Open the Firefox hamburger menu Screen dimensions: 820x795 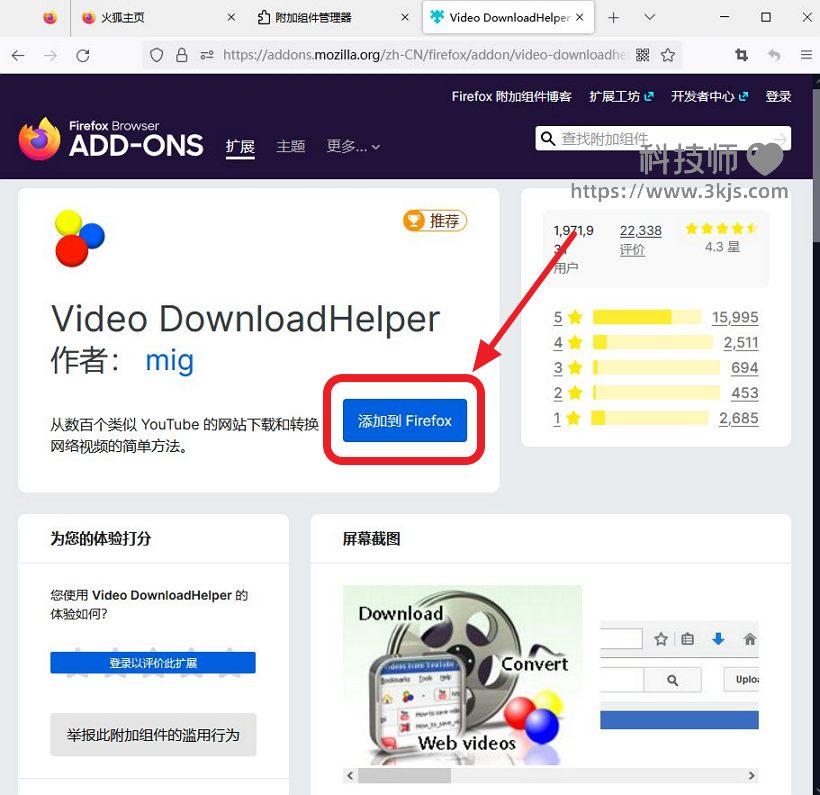click(x=806, y=55)
